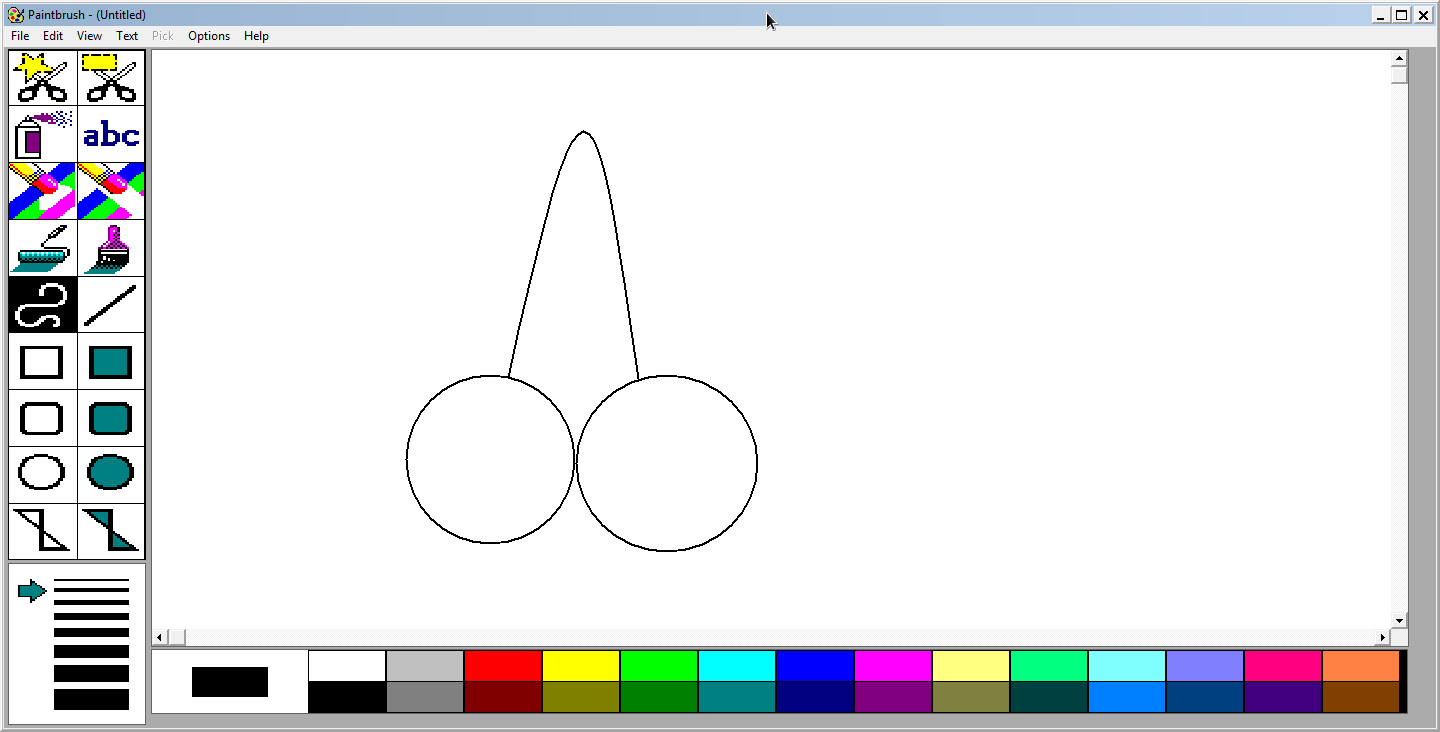
Task: Select the rectangular Pick cutout tool
Action: coord(111,78)
